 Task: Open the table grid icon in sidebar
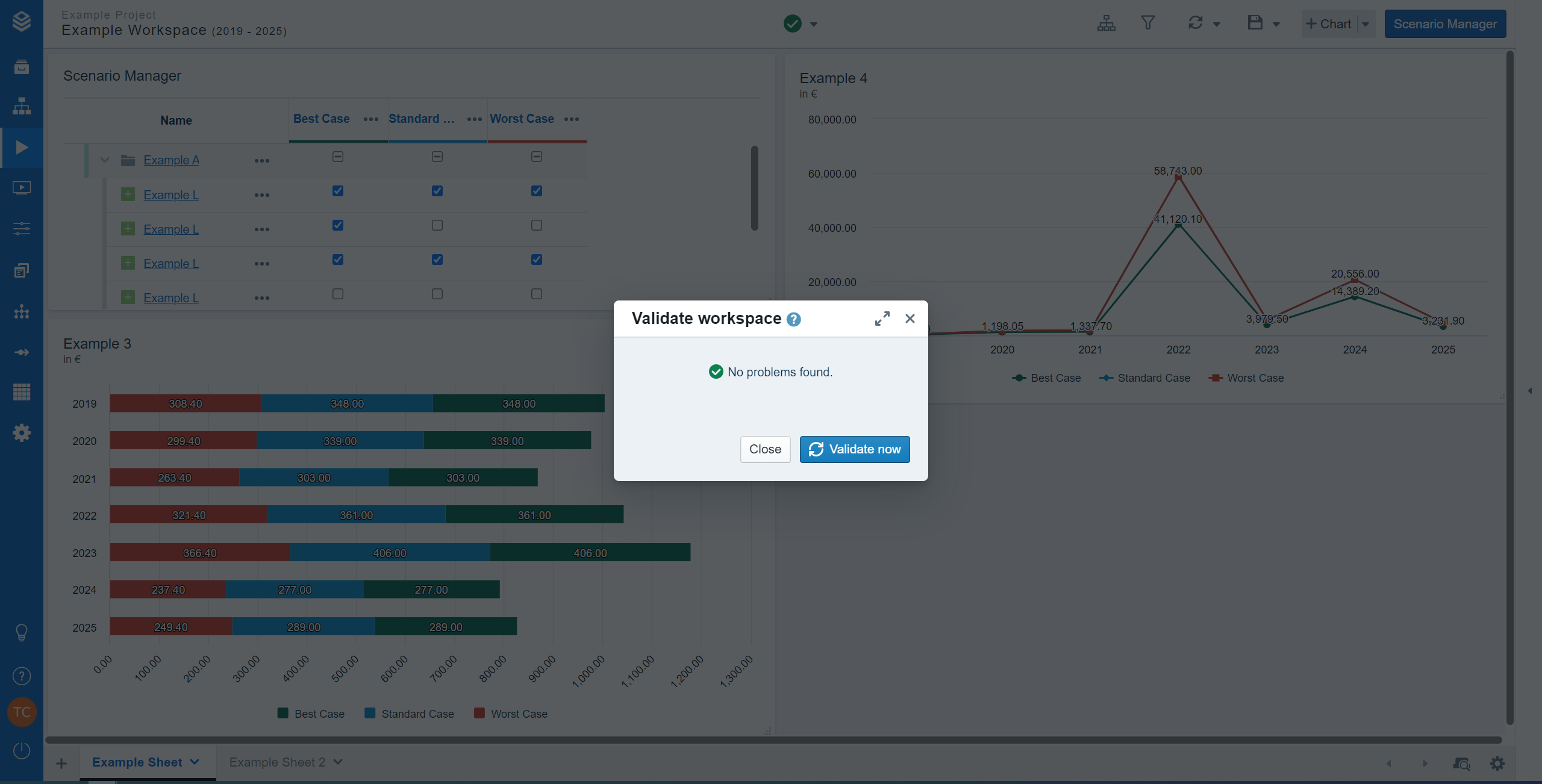point(22,392)
